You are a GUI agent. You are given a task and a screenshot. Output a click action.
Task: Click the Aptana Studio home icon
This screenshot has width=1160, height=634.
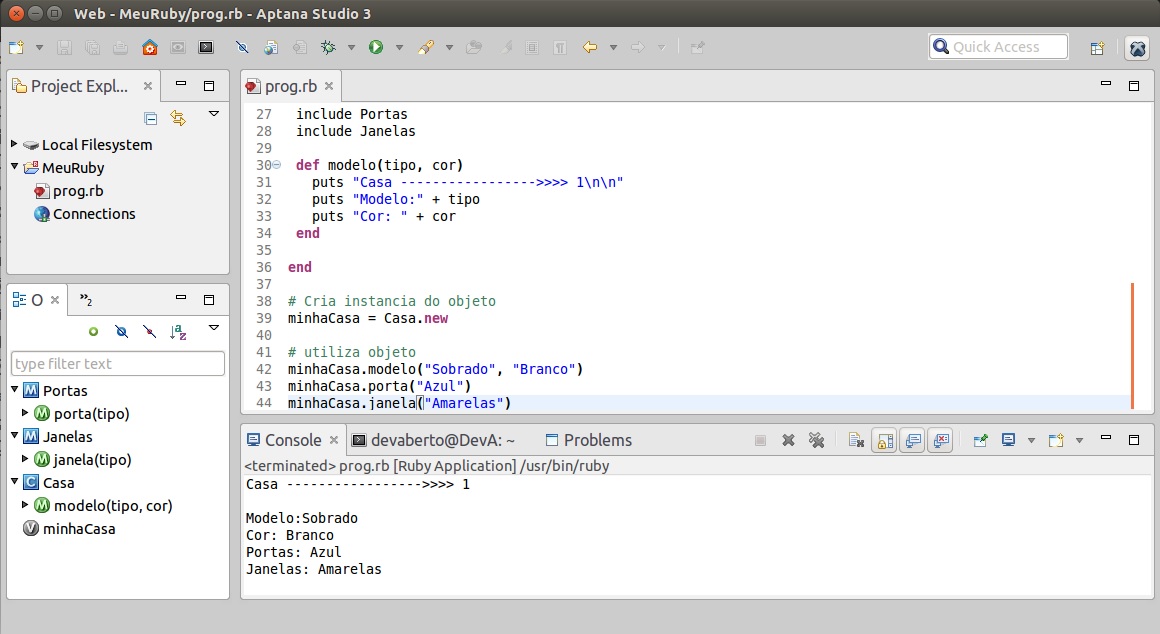149,47
